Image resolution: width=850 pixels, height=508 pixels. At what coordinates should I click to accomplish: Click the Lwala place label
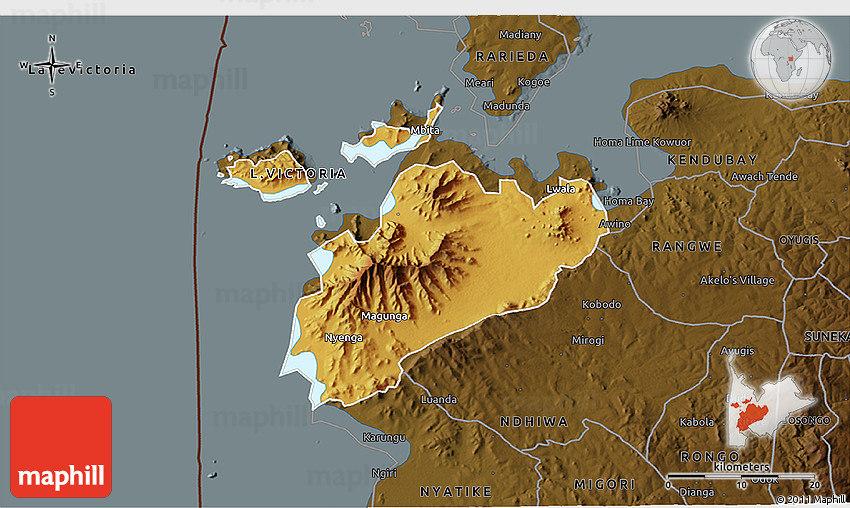(x=561, y=188)
